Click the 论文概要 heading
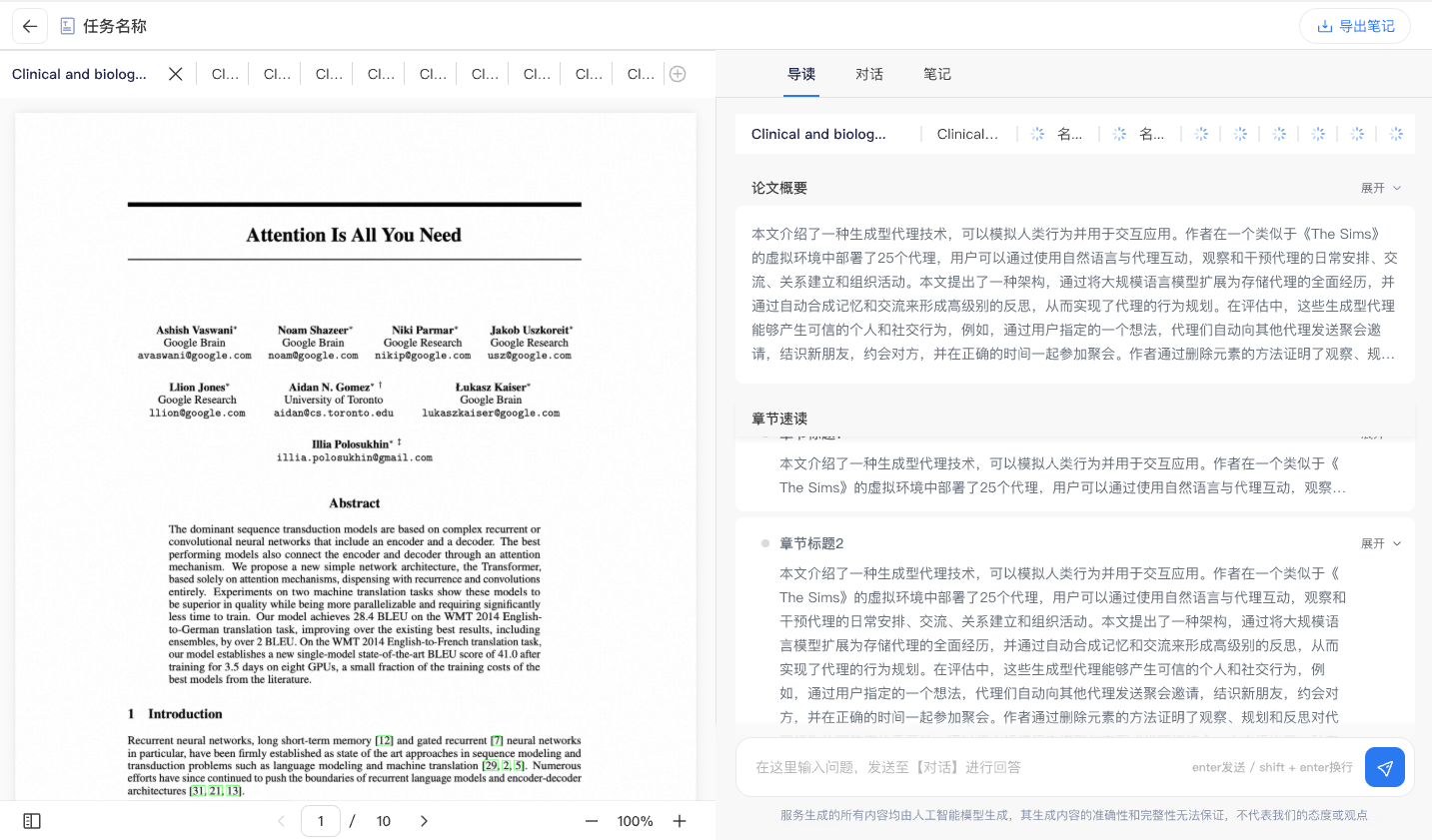Screen dimensions: 1432x840 779,188
